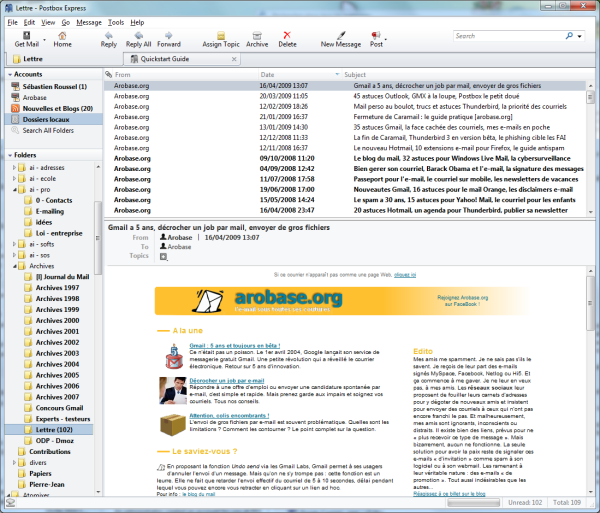Viewport: 600px width, 513px height.
Task: Open the Message menu
Action: (89, 22)
